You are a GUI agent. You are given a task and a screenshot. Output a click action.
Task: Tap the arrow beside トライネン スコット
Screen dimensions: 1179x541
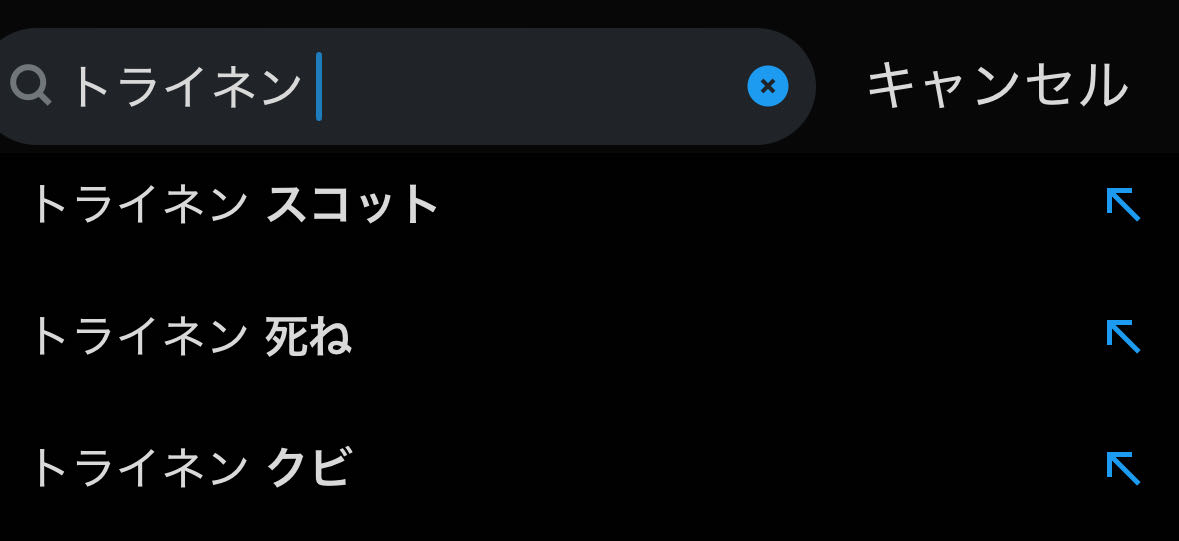[1123, 204]
